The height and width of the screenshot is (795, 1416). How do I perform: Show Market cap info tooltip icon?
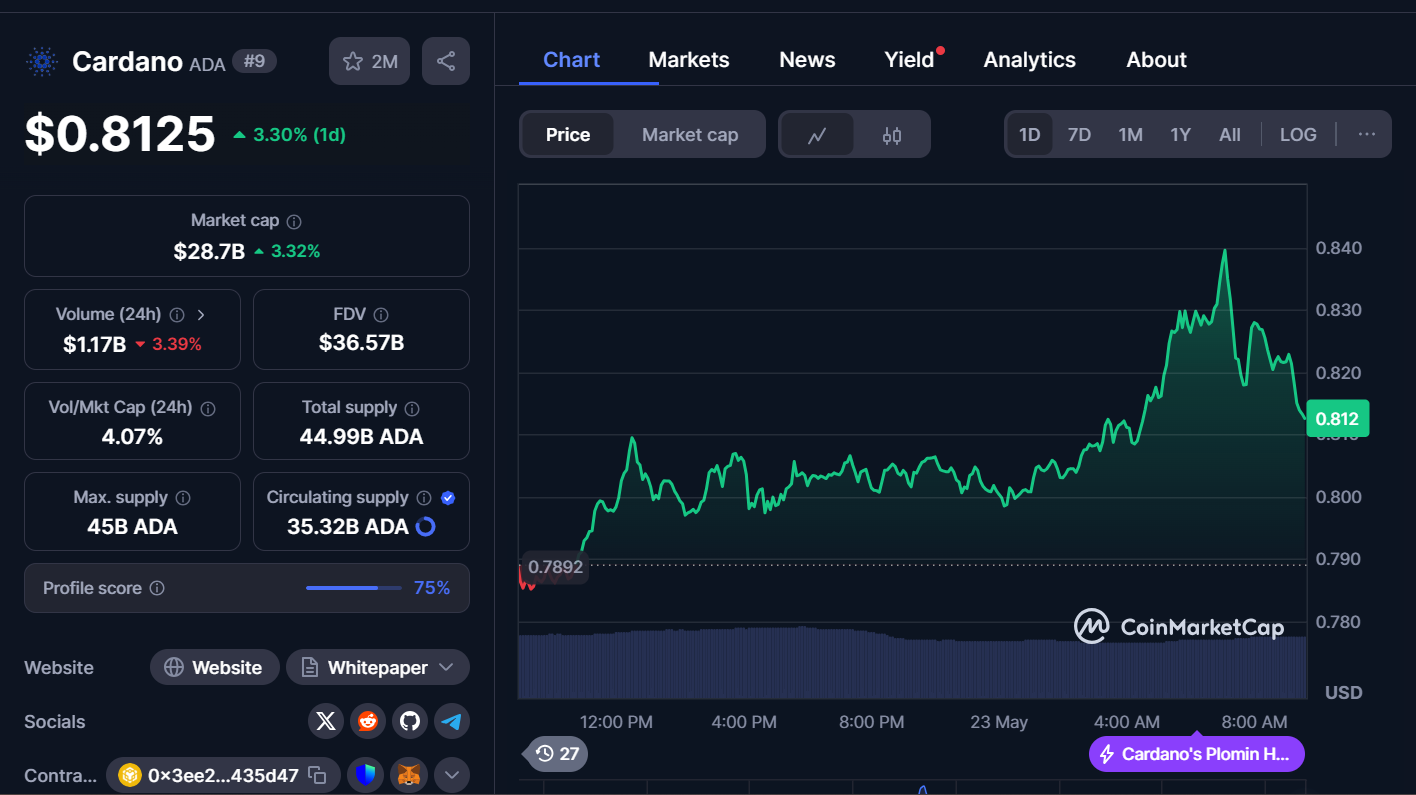(x=294, y=221)
